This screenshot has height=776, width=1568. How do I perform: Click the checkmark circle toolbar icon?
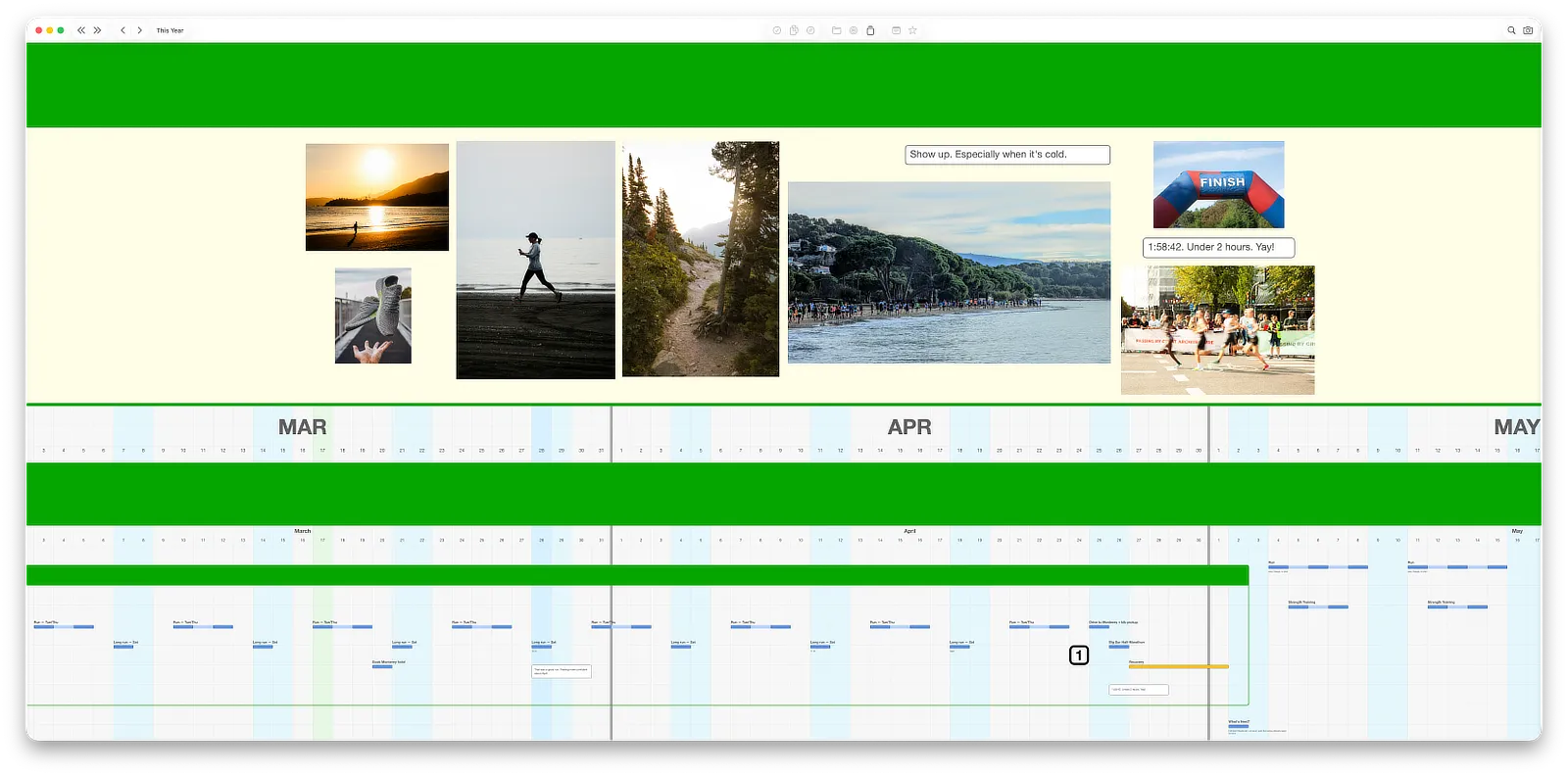tap(777, 30)
